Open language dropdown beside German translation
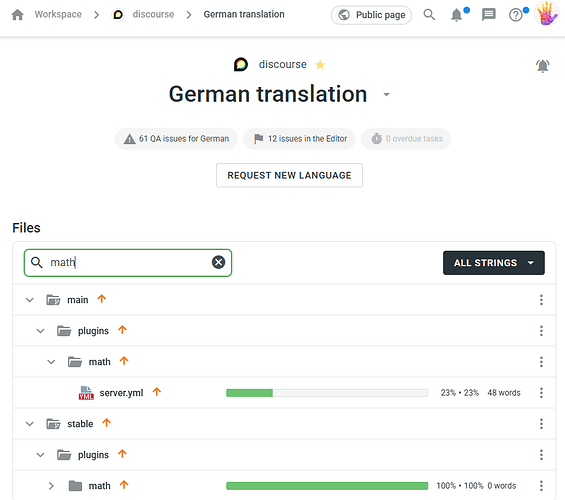This screenshot has height=500, width=565. 386,95
